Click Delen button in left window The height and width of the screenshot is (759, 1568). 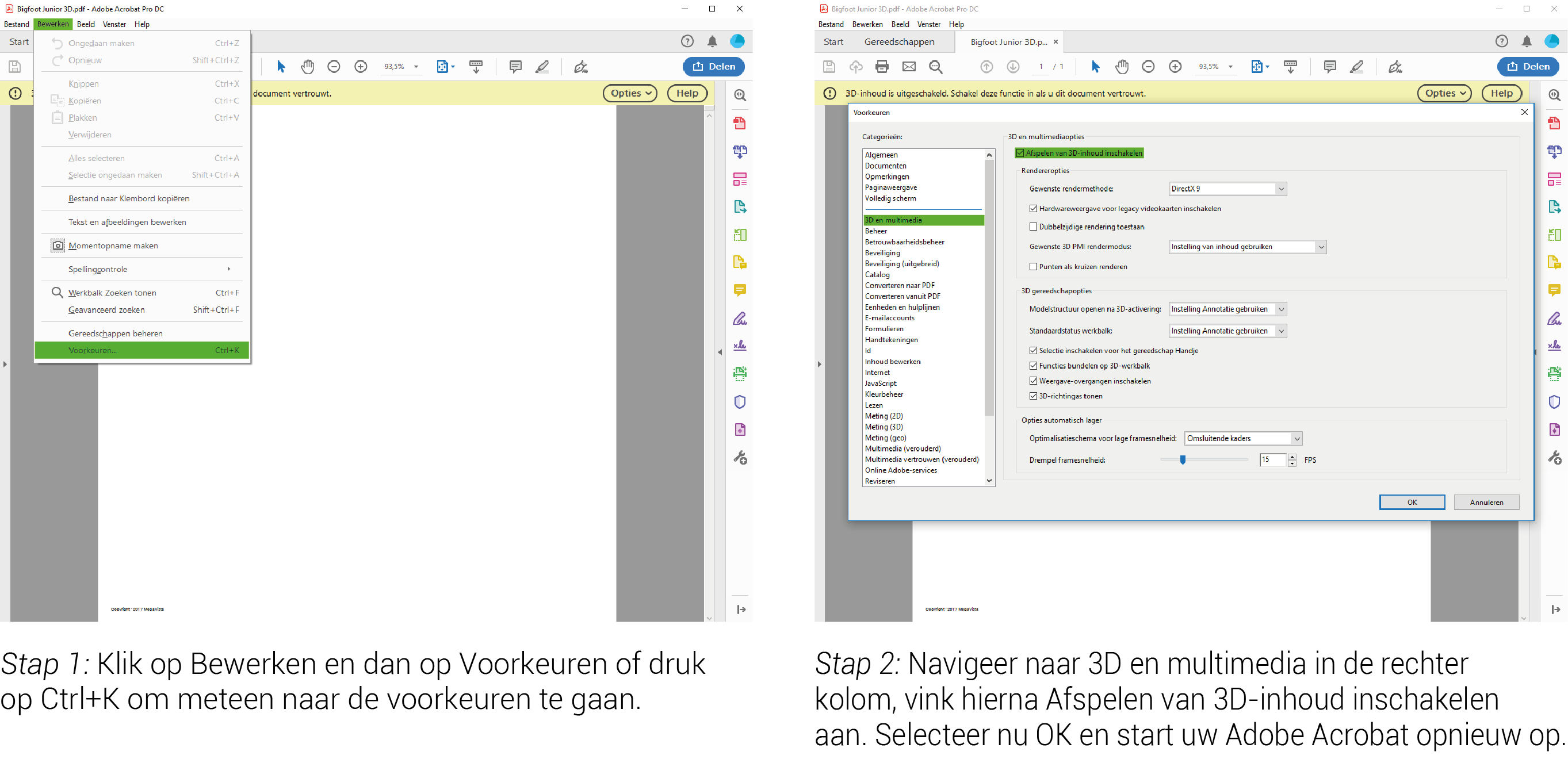(713, 67)
